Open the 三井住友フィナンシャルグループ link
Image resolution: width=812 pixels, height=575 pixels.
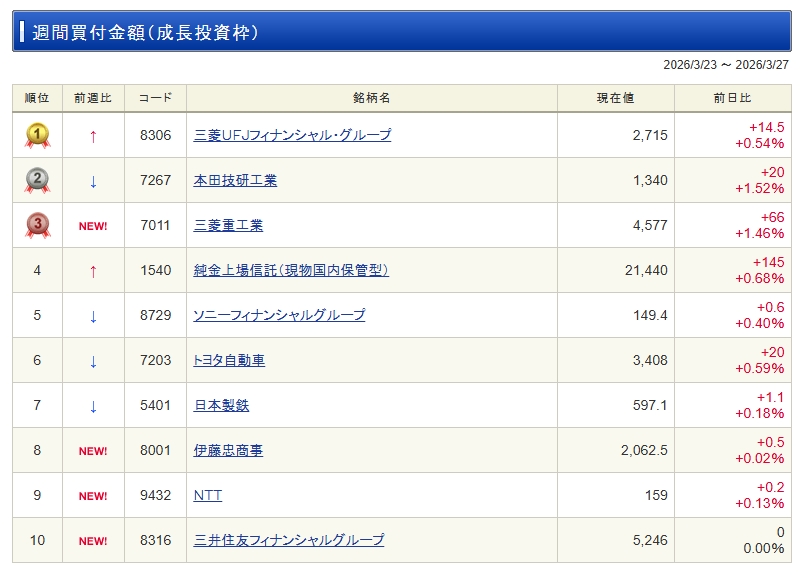coord(288,540)
